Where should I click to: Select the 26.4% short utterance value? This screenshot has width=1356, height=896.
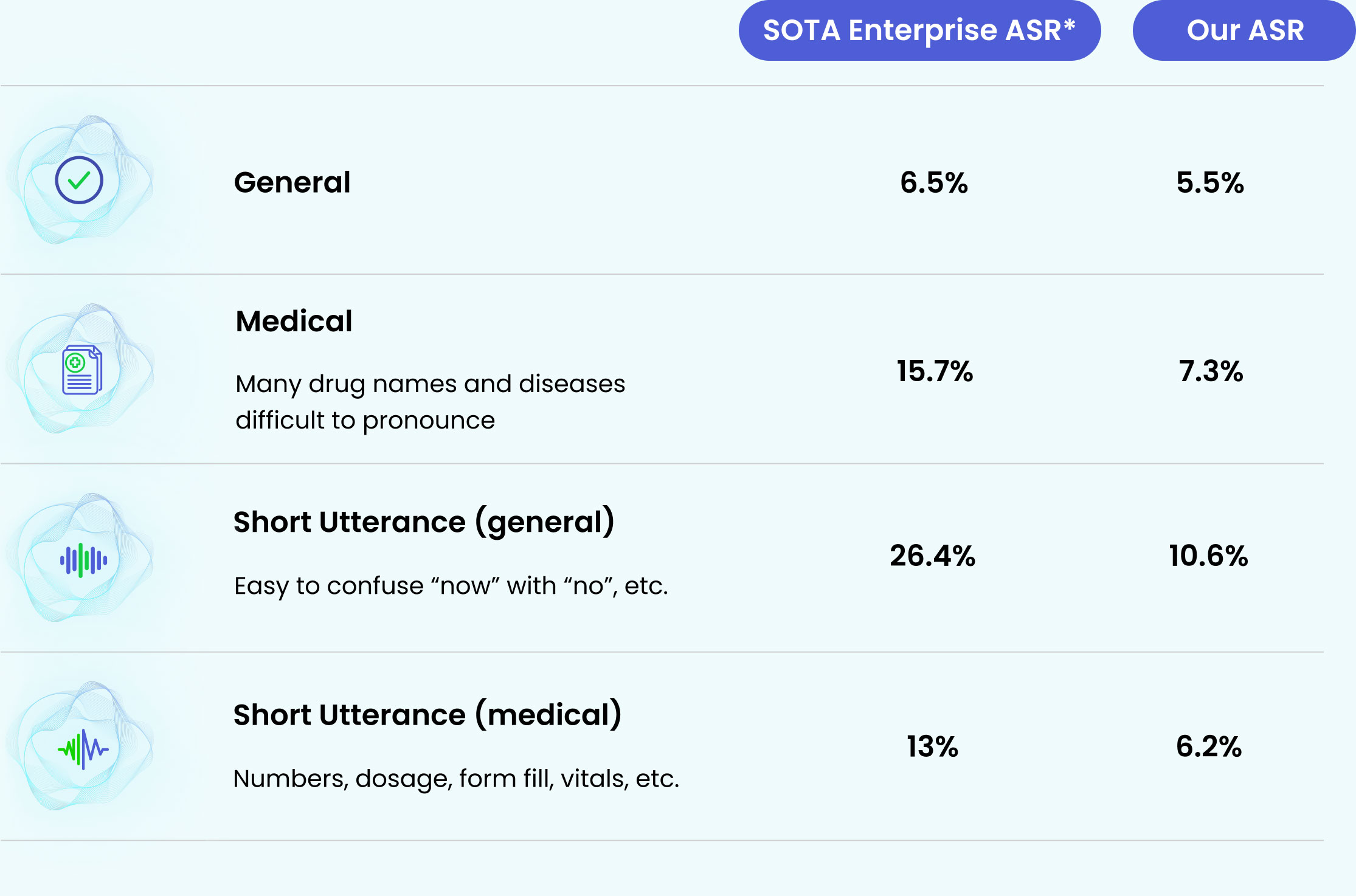[933, 556]
